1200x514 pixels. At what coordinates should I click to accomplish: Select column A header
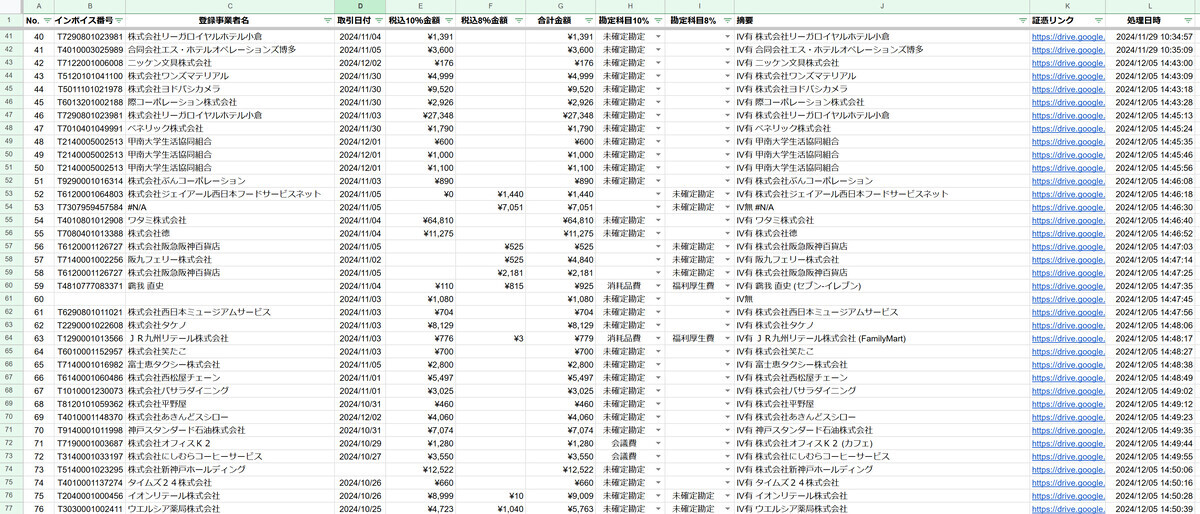[38, 6]
